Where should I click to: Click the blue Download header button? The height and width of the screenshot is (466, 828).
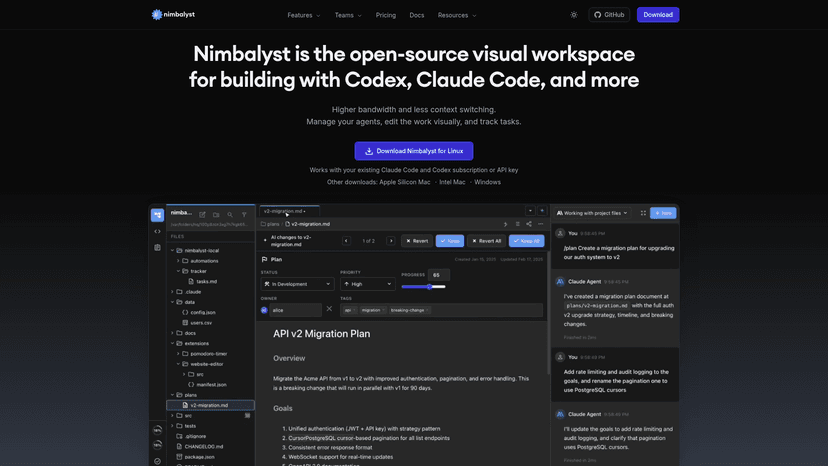(657, 15)
